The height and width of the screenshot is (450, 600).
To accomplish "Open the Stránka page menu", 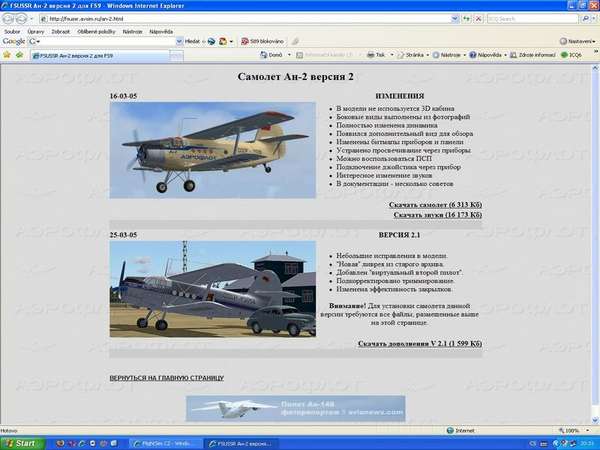I will [x=413, y=55].
